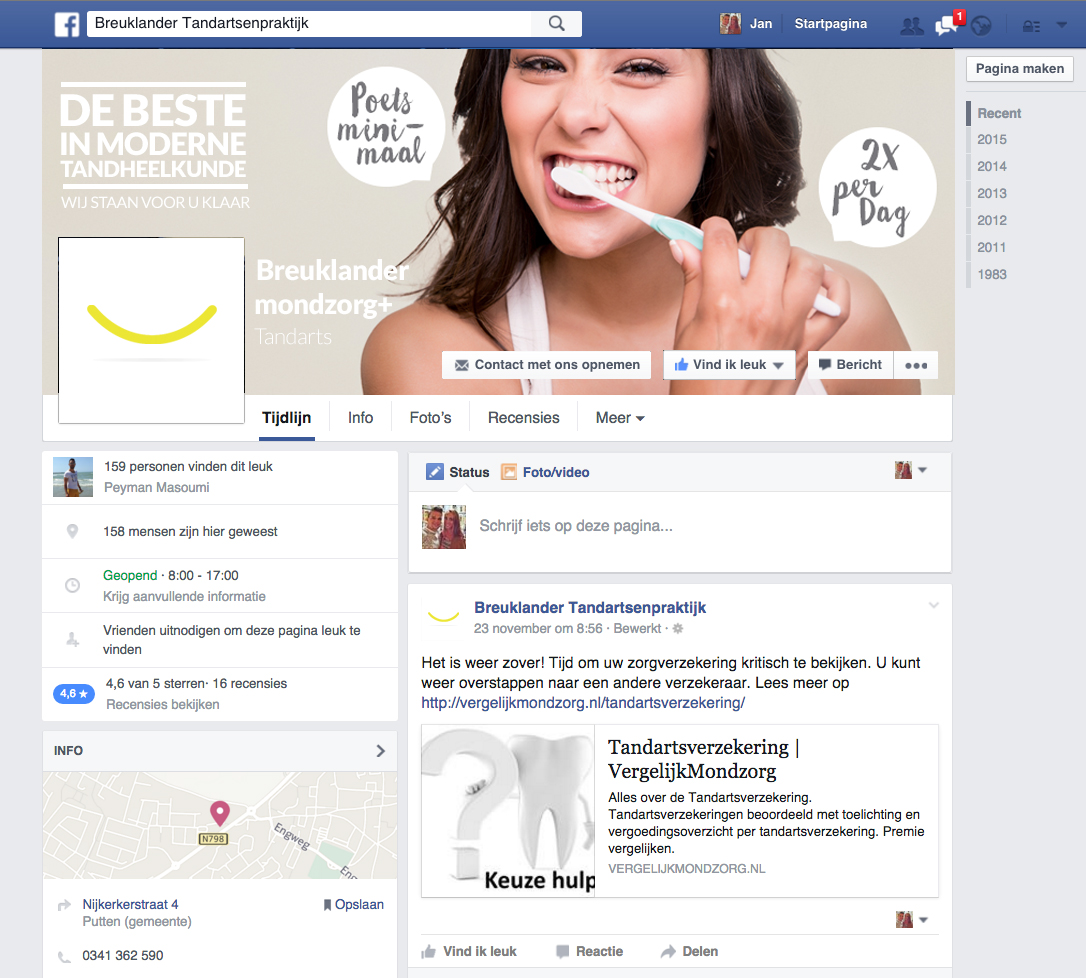Image resolution: width=1086 pixels, height=978 pixels.
Task: Click Jan's profile picture in top bar
Action: point(730,24)
